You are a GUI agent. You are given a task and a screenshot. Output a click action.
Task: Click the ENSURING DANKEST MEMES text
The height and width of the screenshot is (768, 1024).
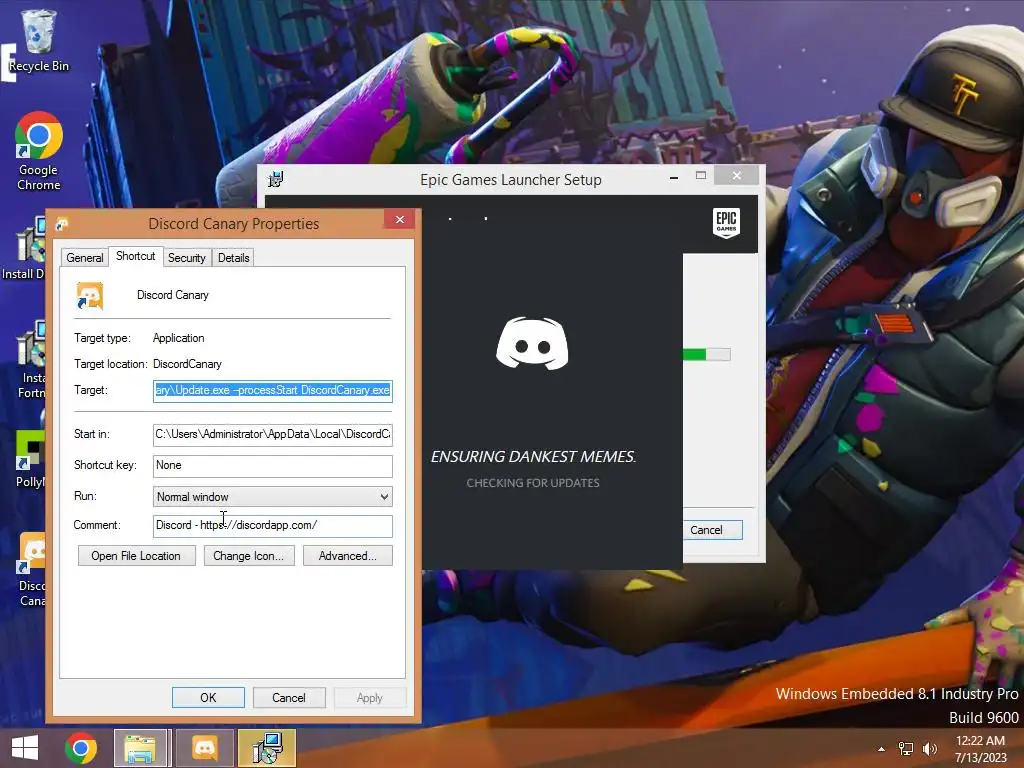(x=533, y=456)
